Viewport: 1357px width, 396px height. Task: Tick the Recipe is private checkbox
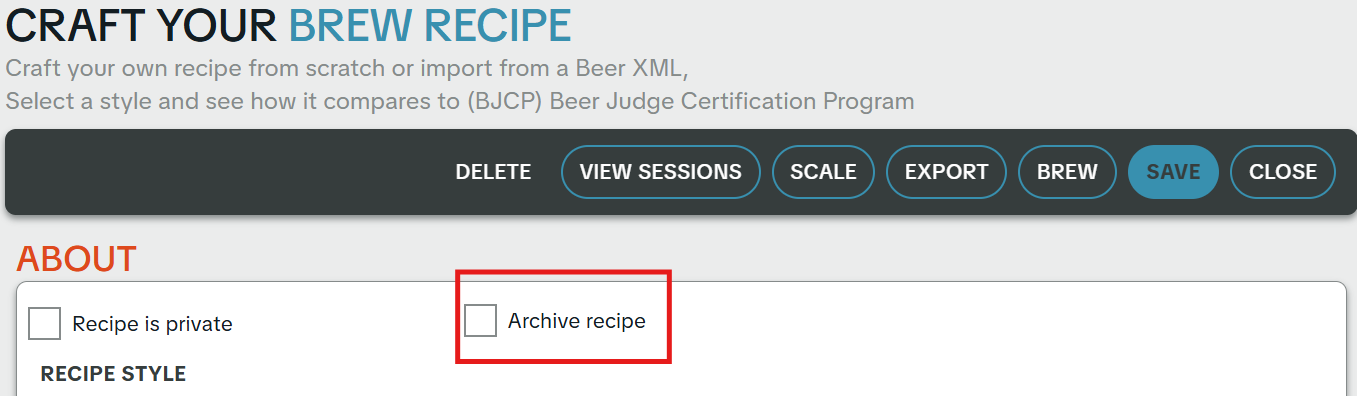tap(45, 323)
